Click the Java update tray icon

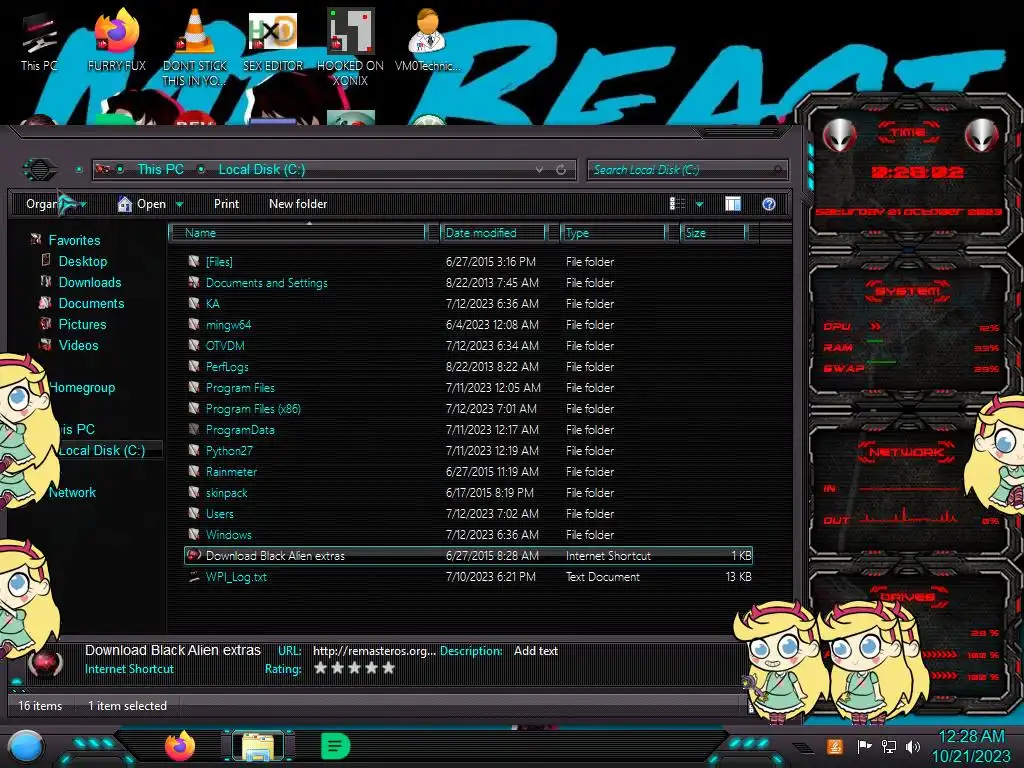click(x=834, y=746)
